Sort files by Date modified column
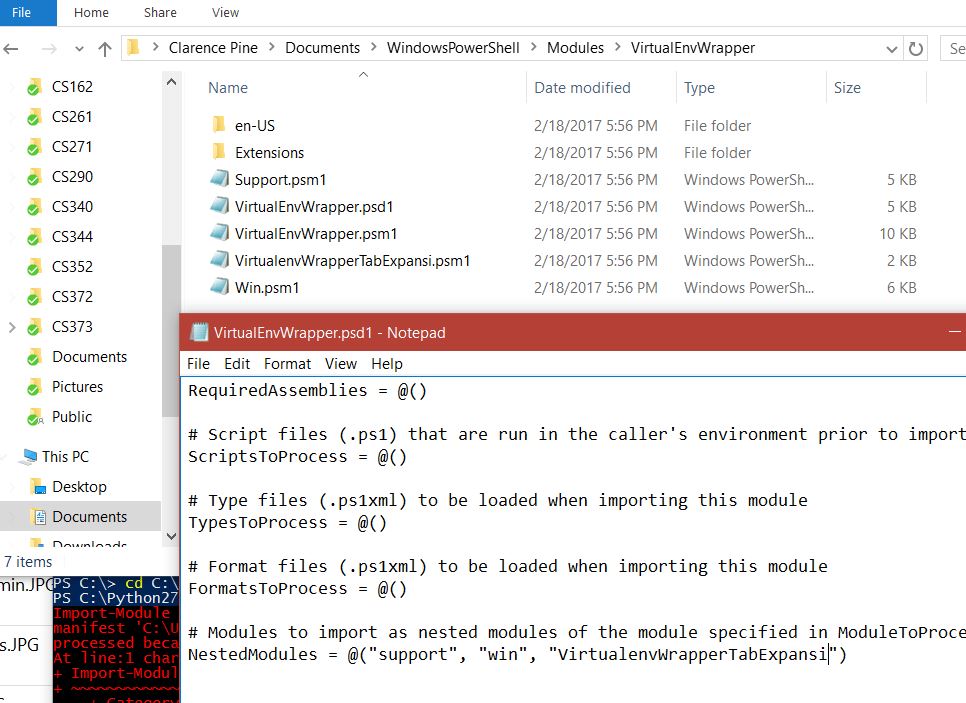This screenshot has height=703, width=966. 582,88
